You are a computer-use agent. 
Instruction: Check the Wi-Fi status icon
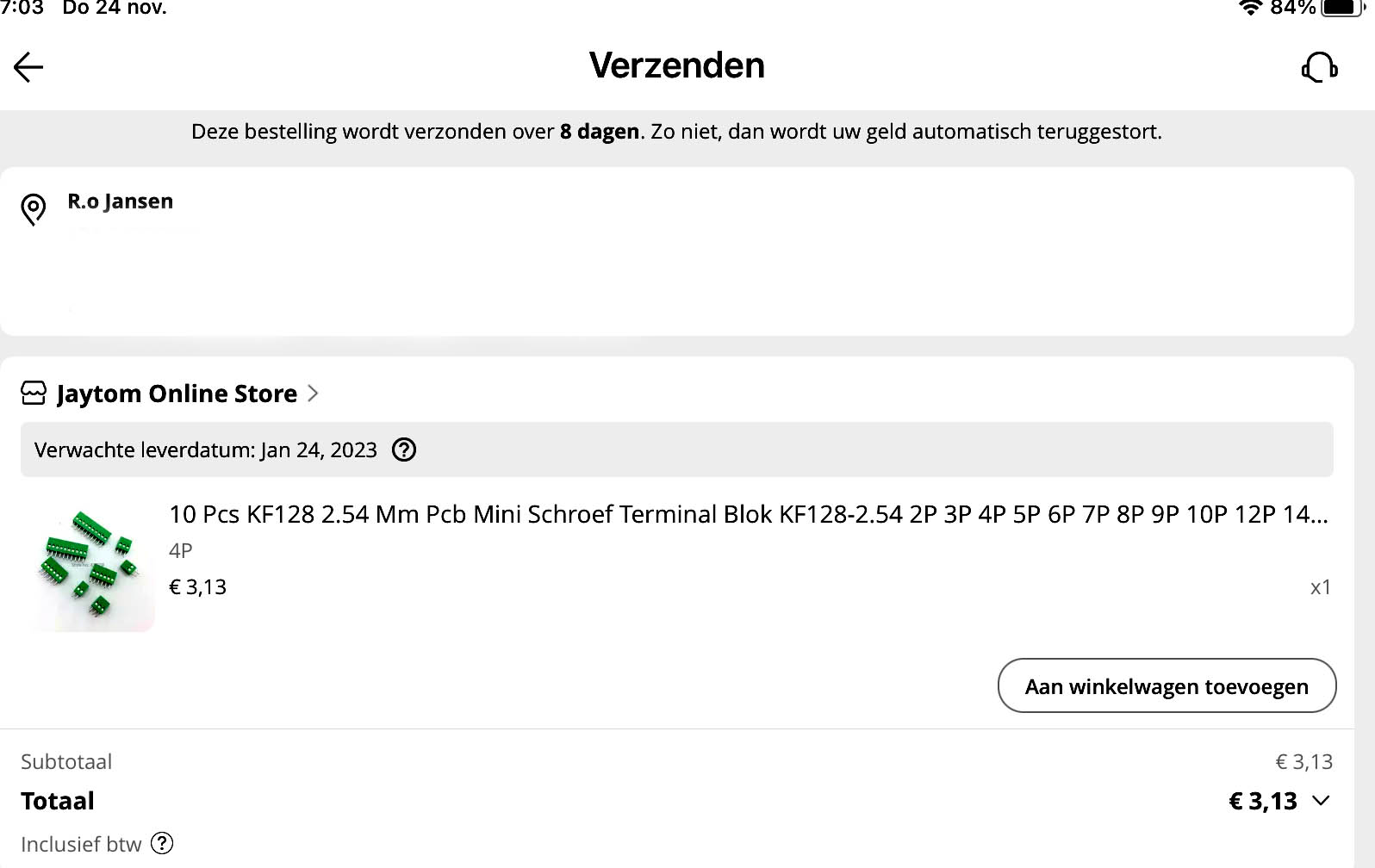click(x=1250, y=8)
